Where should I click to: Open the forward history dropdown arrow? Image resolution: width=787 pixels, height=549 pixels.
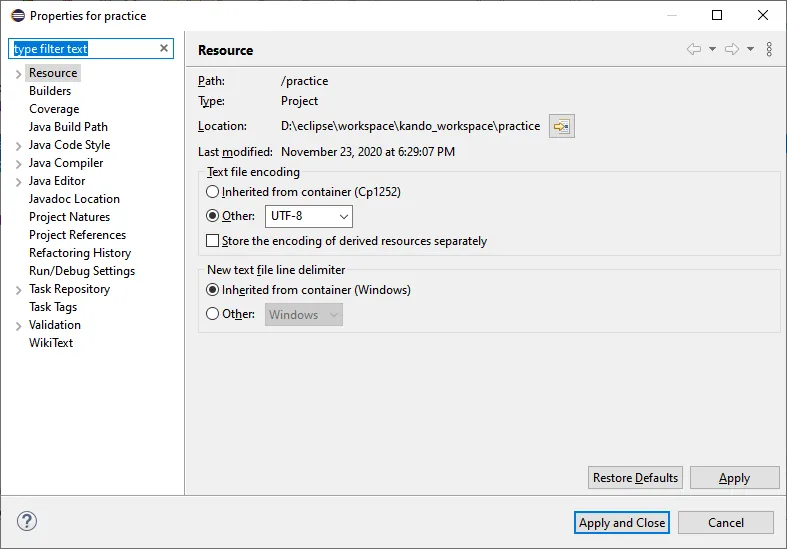(750, 49)
